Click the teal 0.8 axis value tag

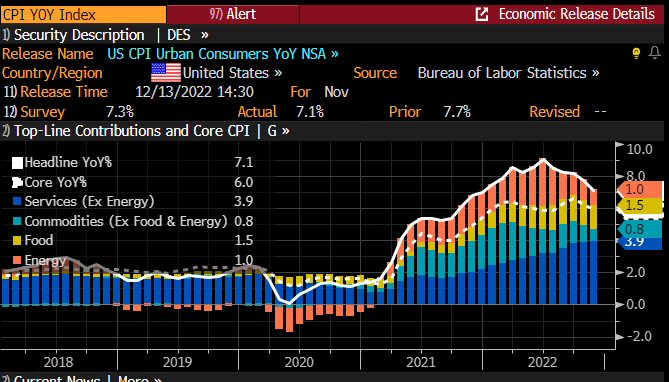click(640, 229)
